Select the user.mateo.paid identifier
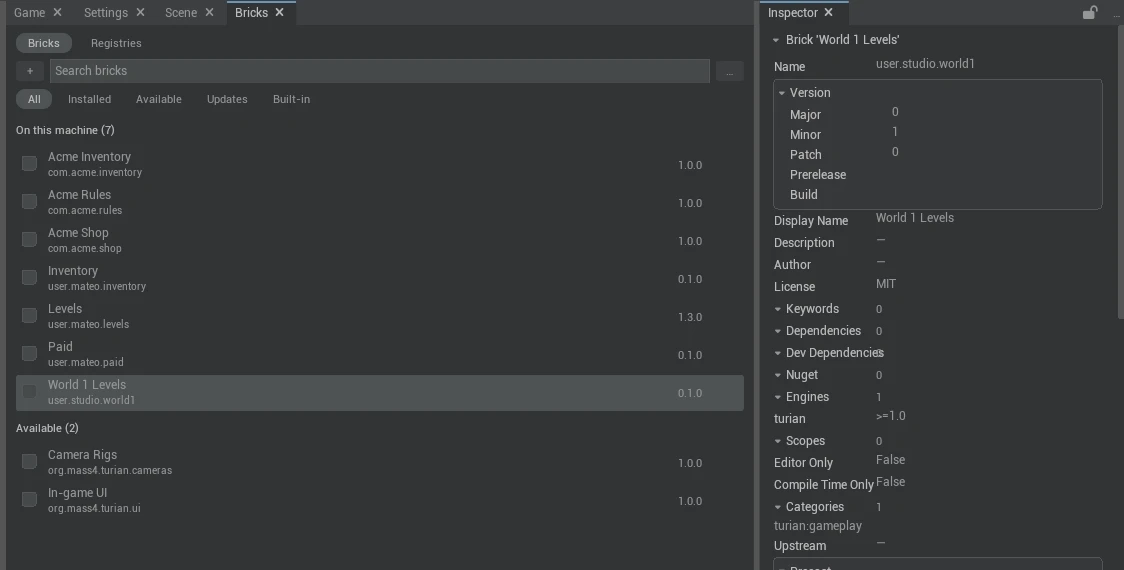 click(85, 362)
